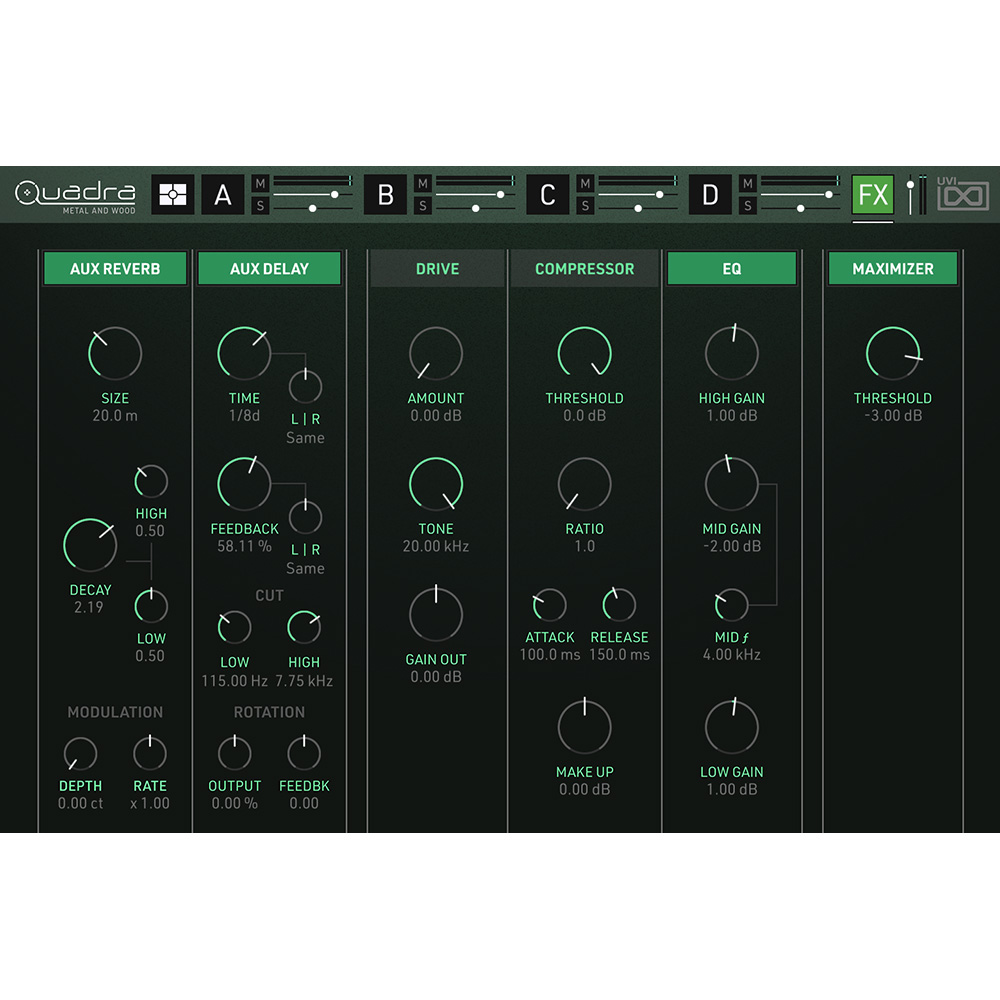Open the FX panel
The height and width of the screenshot is (1000, 1000).
tap(872, 194)
